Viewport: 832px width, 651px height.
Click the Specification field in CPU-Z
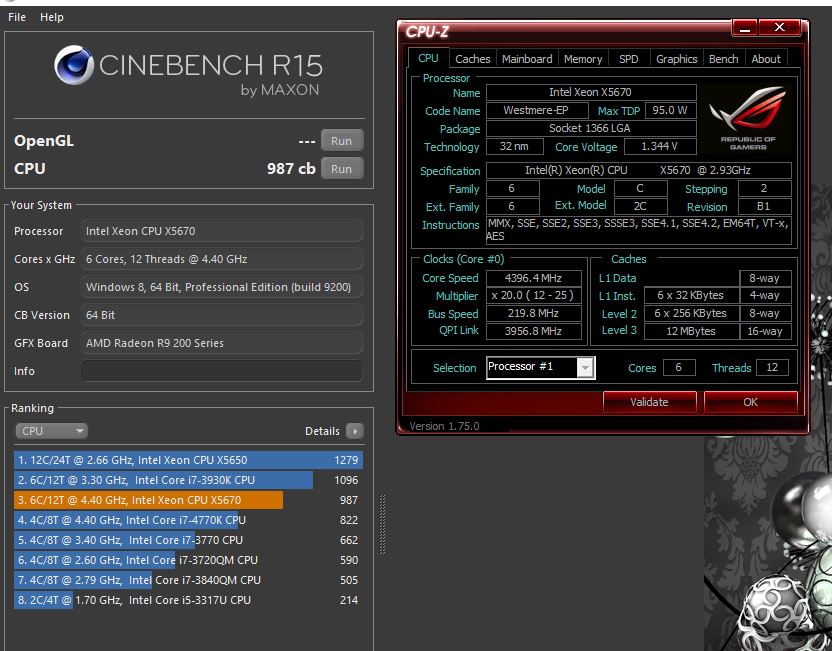(638, 170)
